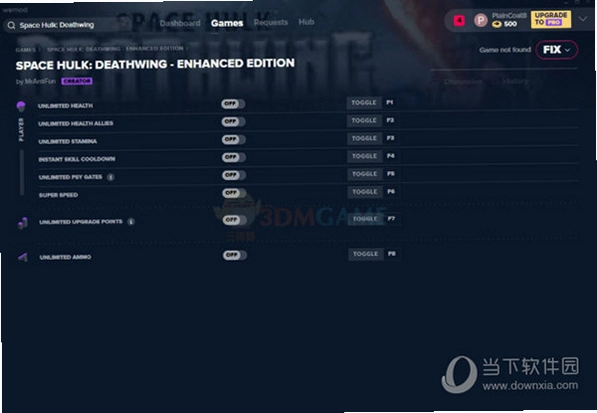Toggle Unlimited Ammo on

pyautogui.click(x=235, y=255)
